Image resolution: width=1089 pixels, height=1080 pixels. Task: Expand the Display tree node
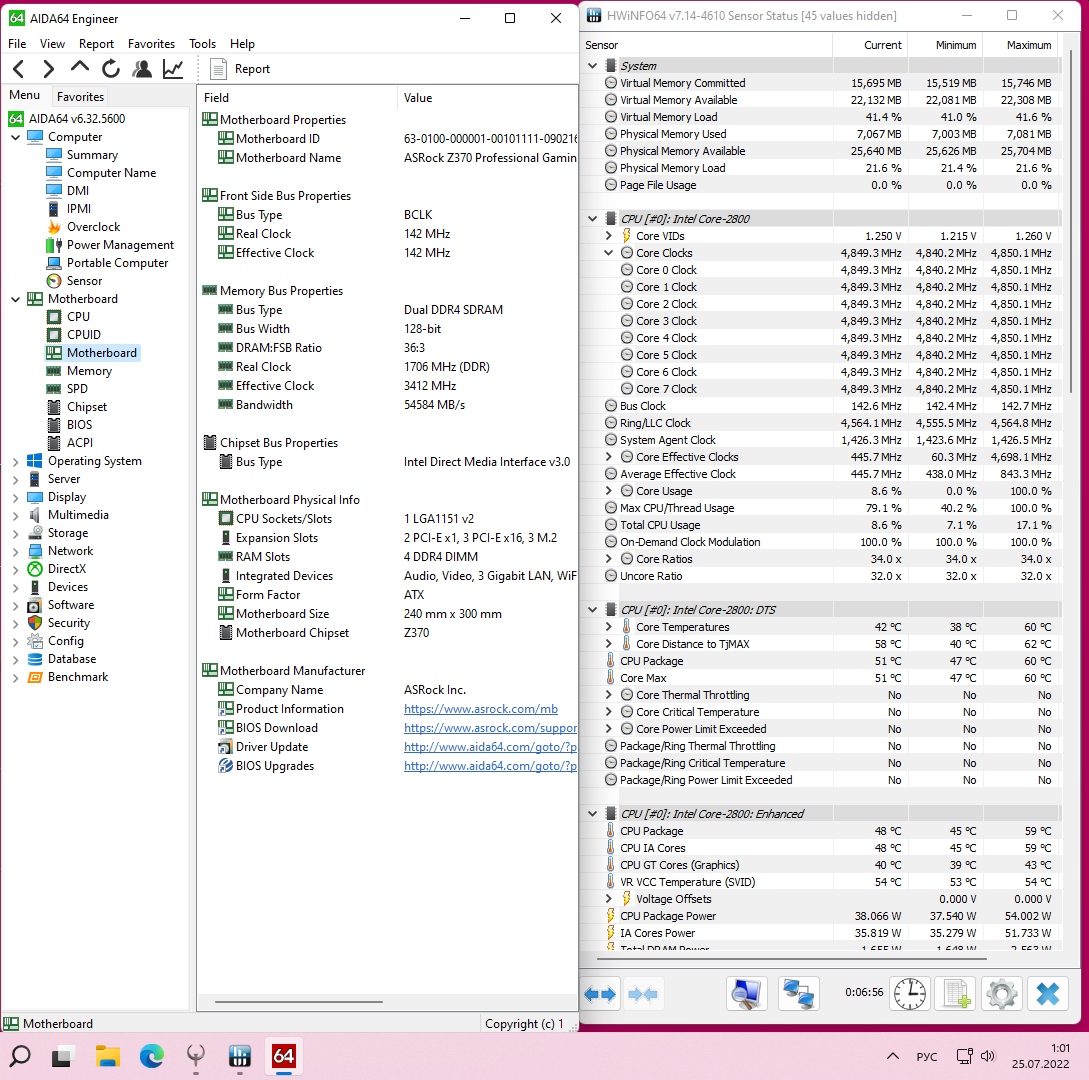pos(15,497)
